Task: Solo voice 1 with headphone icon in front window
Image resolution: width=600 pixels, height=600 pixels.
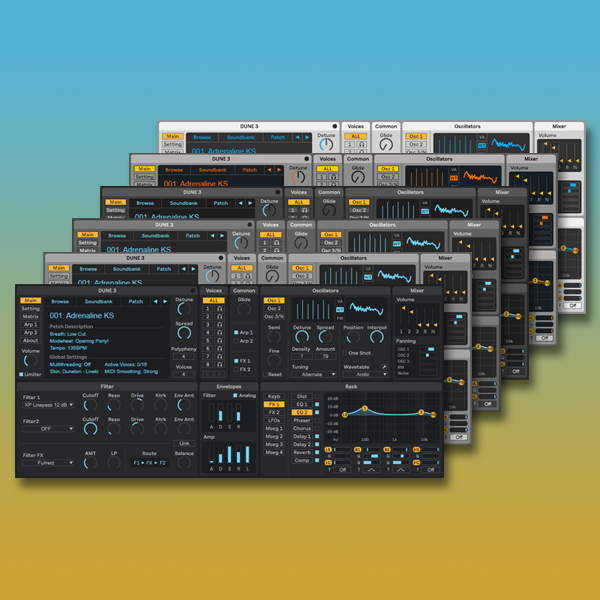Action: 220,308
